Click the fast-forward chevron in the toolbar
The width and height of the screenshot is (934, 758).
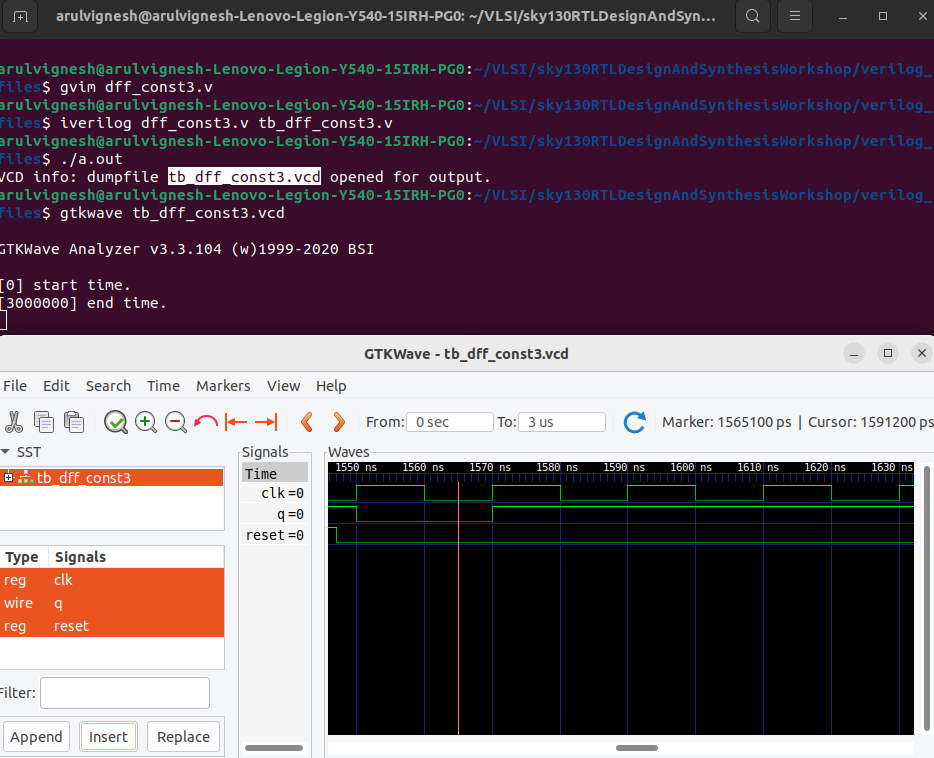pyautogui.click(x=338, y=422)
